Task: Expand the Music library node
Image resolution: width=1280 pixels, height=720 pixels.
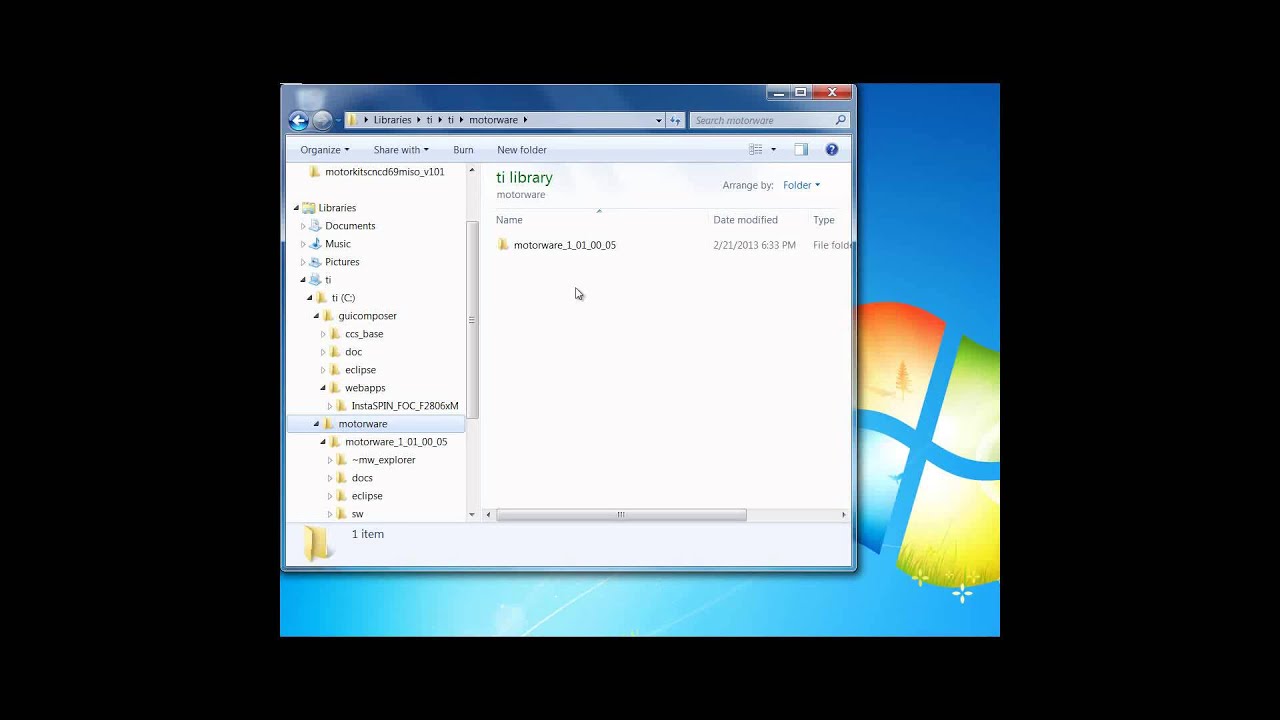Action: [303, 244]
